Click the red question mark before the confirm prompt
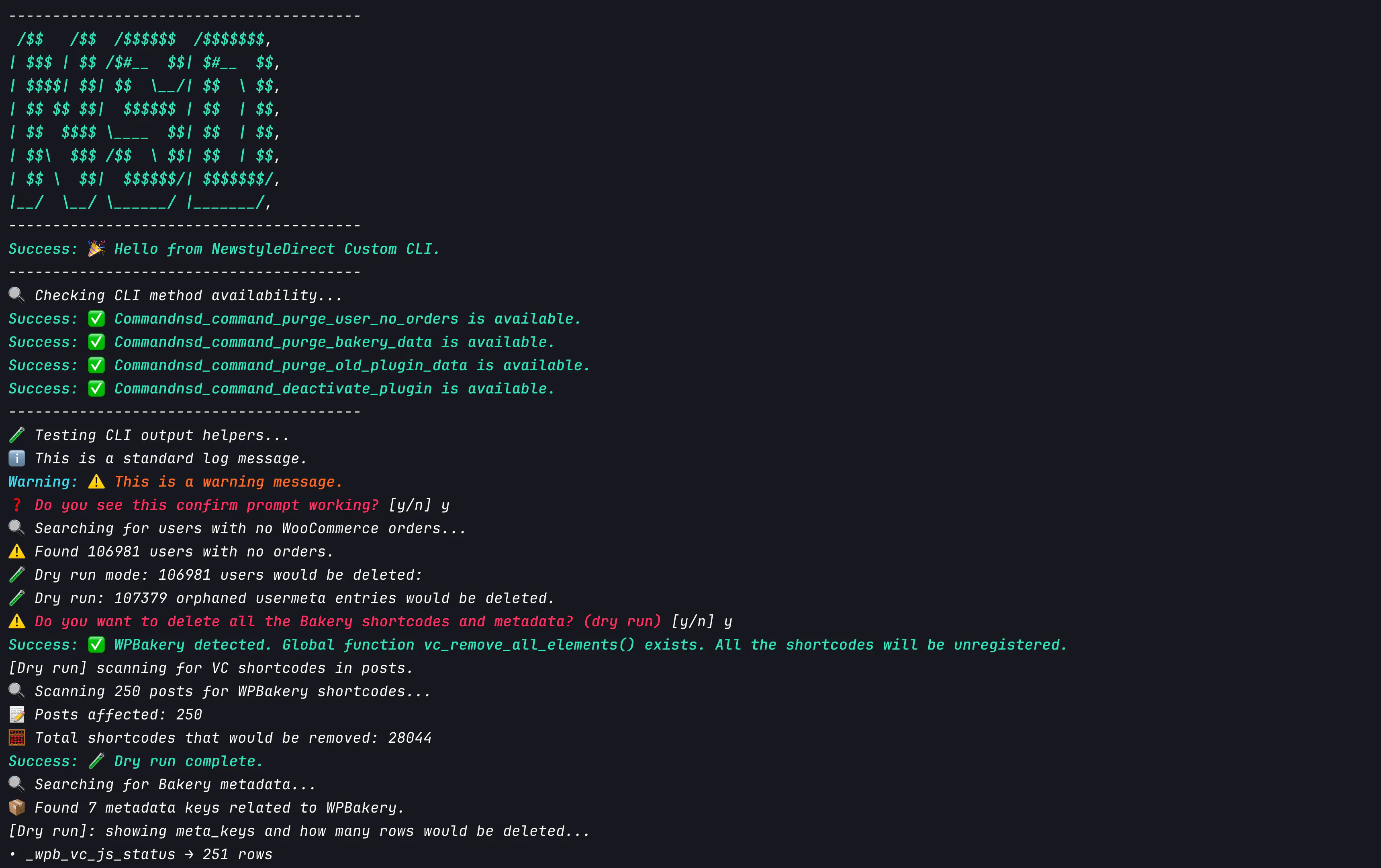This screenshot has height=868, width=1381. tap(16, 505)
